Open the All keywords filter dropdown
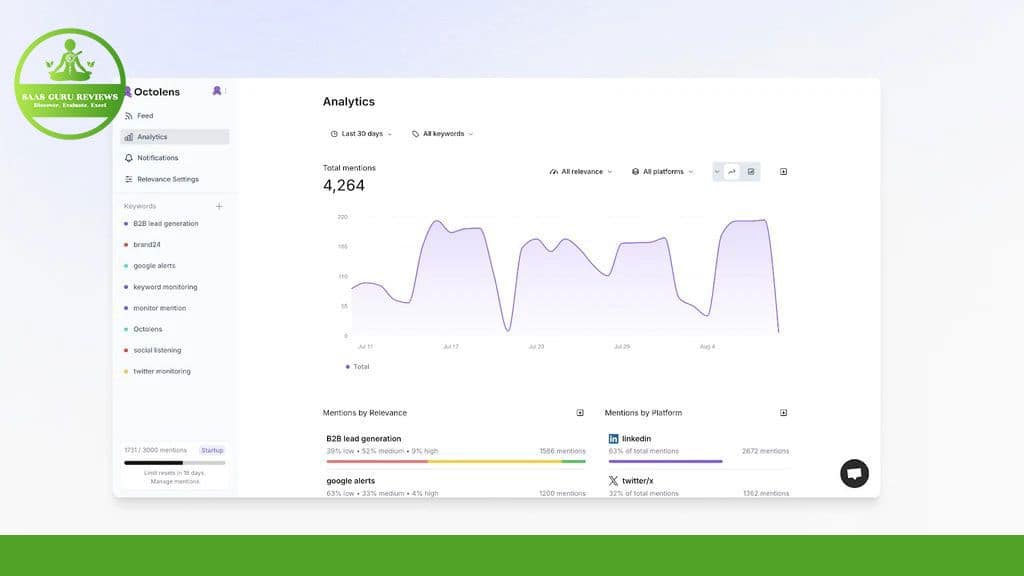Image resolution: width=1024 pixels, height=576 pixels. (442, 134)
